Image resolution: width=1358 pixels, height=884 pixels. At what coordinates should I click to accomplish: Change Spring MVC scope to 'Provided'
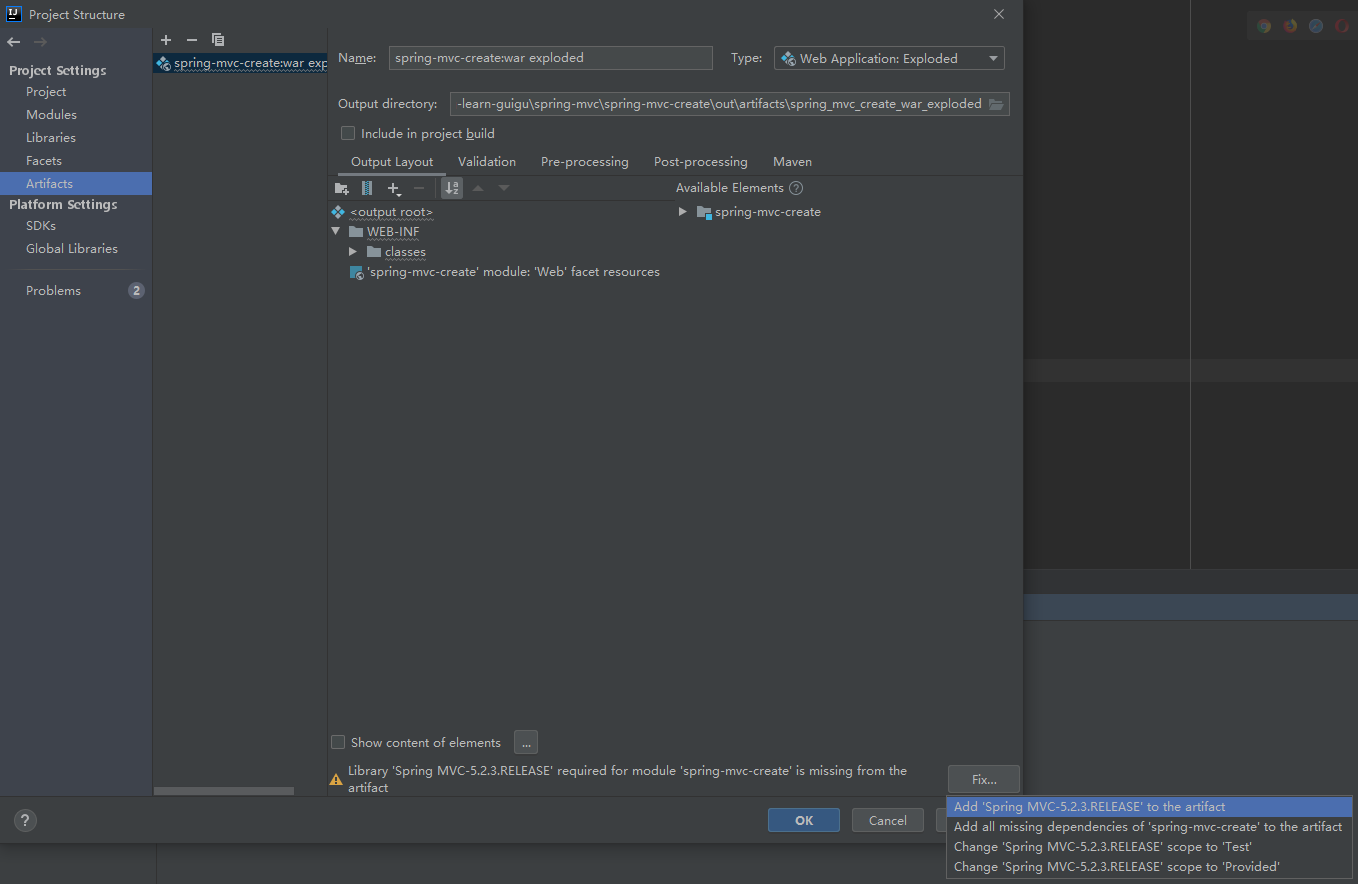point(1149,867)
